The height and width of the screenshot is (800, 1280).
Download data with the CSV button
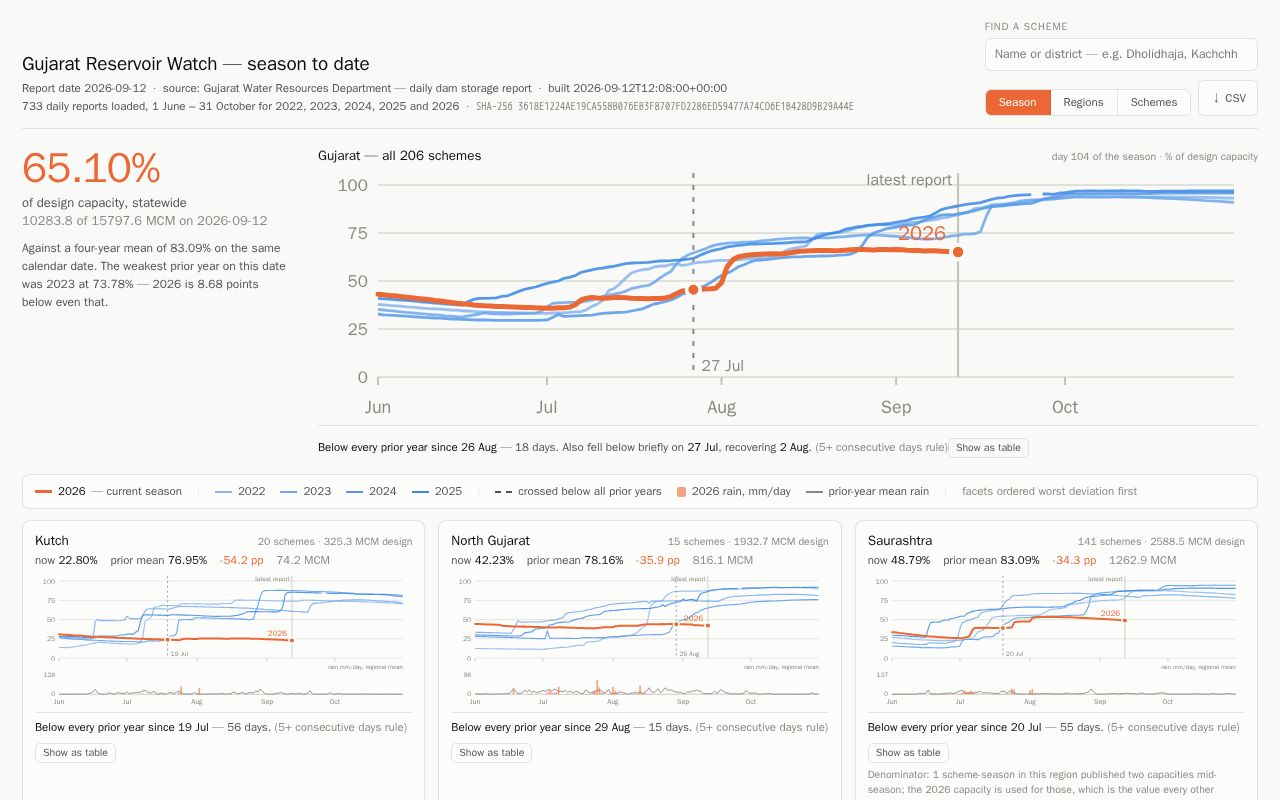(1227, 98)
